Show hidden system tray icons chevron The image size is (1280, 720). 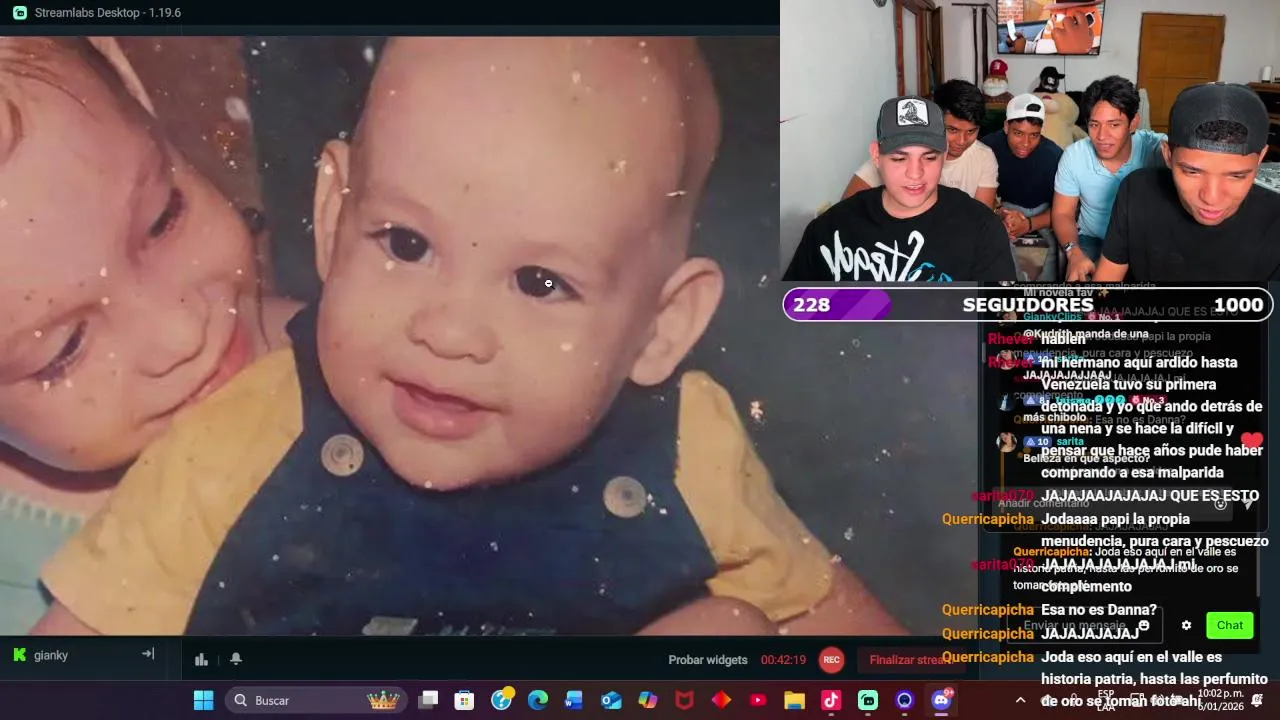tap(1020, 700)
